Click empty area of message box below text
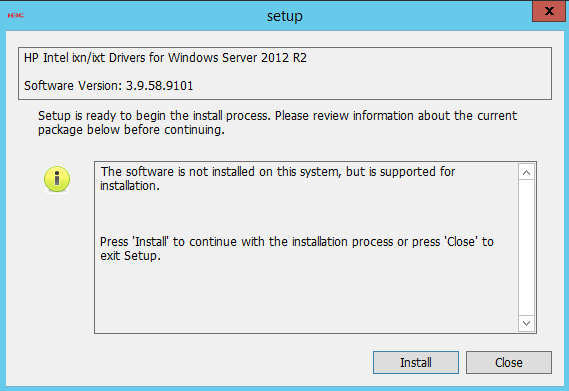Screen dimensions: 569x391 pyautogui.click(x=306, y=298)
